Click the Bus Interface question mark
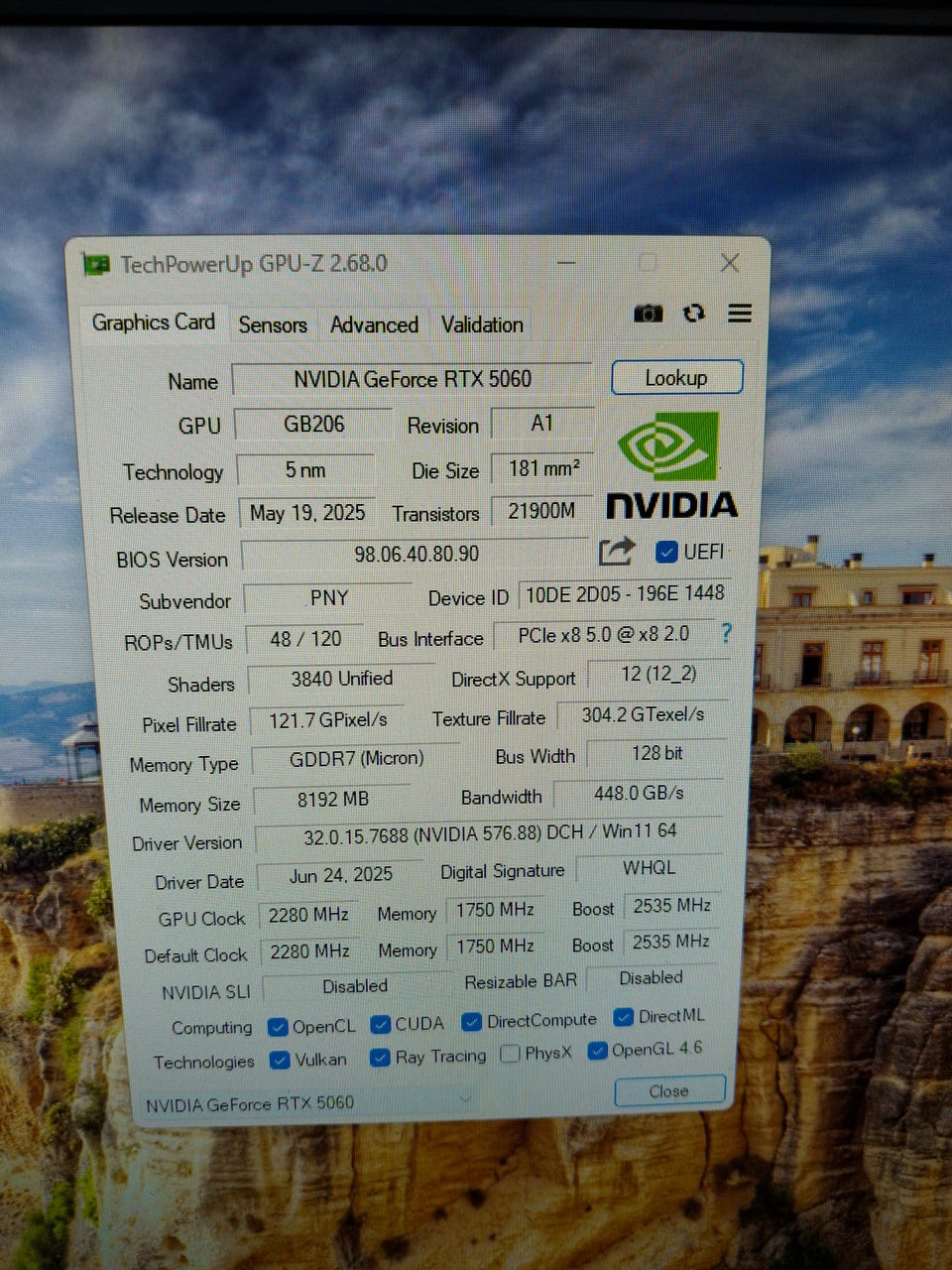The image size is (952, 1270). coord(726,633)
